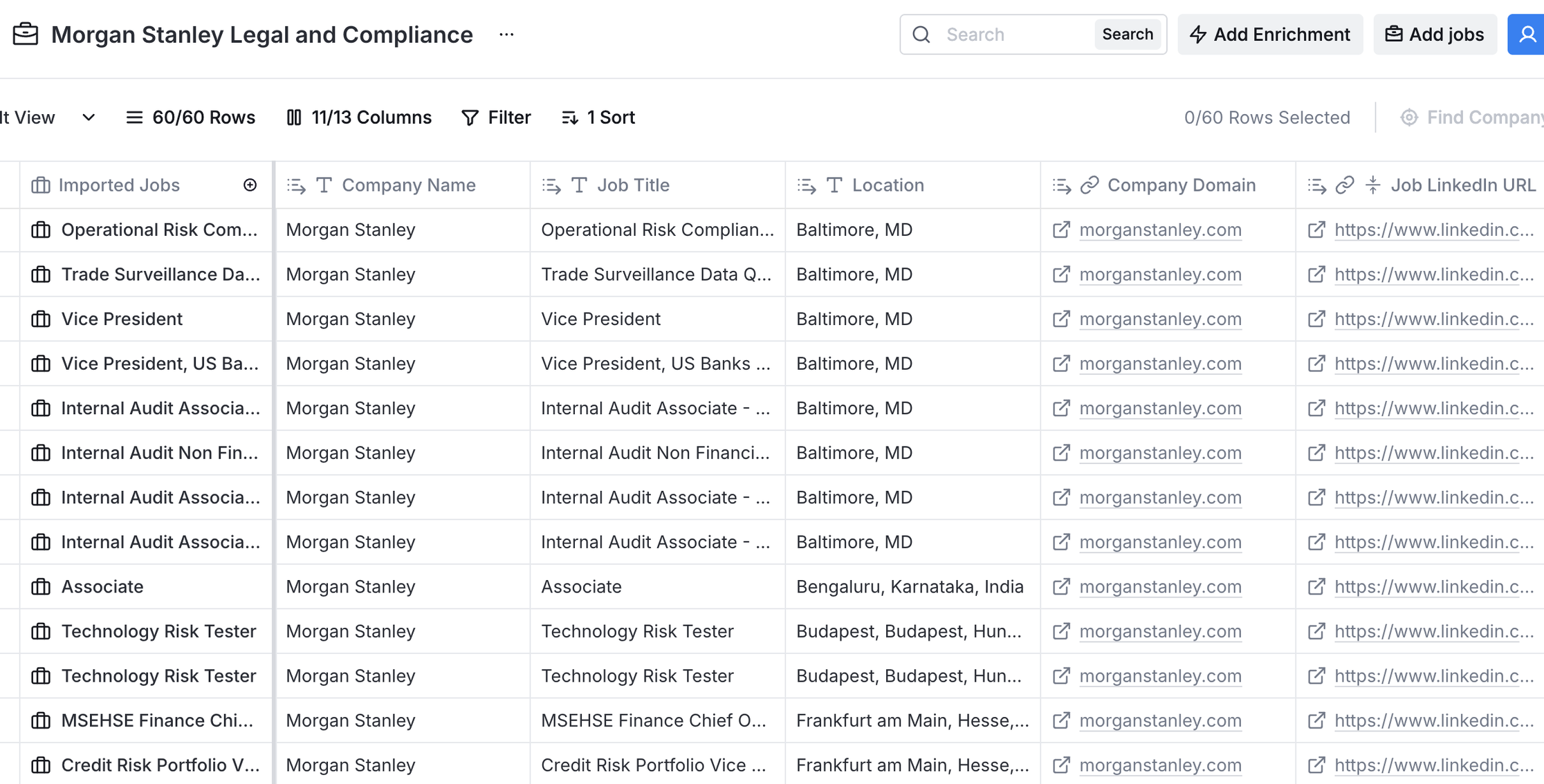Screen dimensions: 1544x784
Task: Expand the view selector chevron
Action: tap(89, 118)
